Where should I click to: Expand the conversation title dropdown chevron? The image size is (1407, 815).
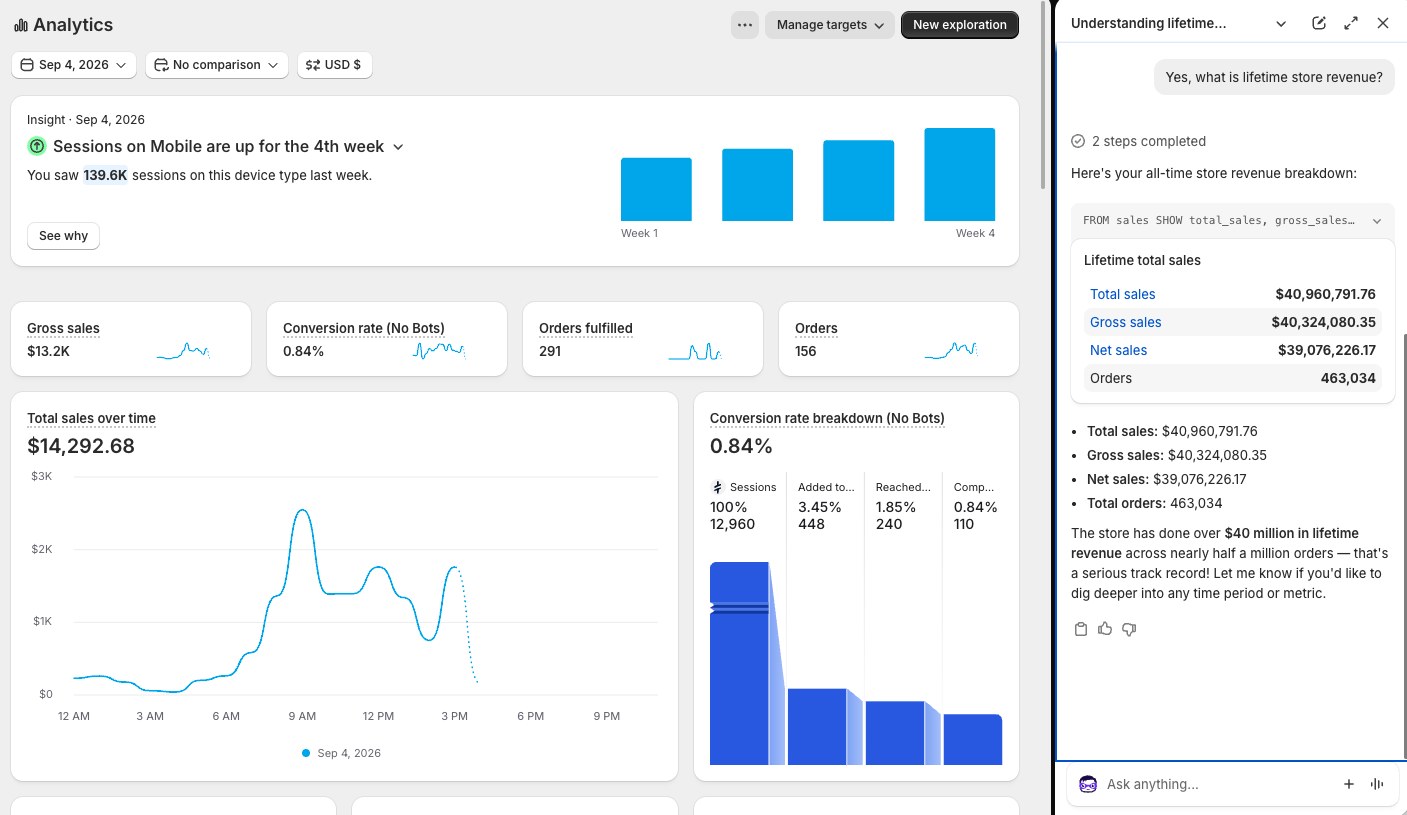[x=1281, y=23]
